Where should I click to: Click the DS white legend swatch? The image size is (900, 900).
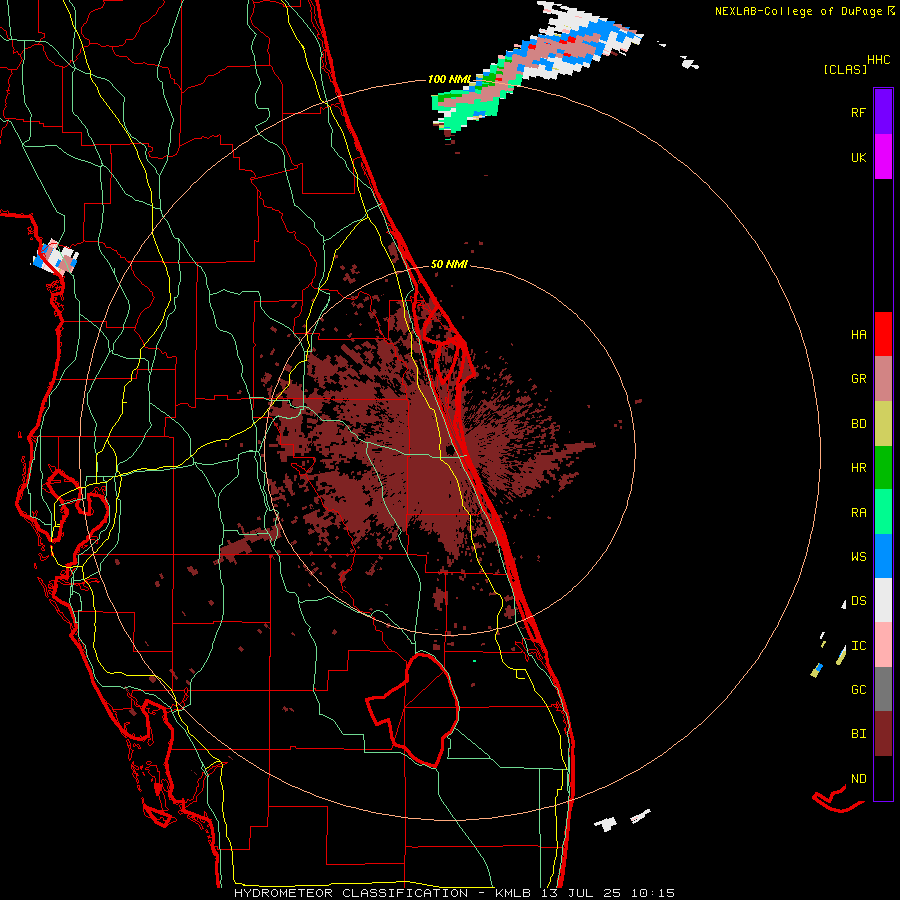(x=883, y=600)
